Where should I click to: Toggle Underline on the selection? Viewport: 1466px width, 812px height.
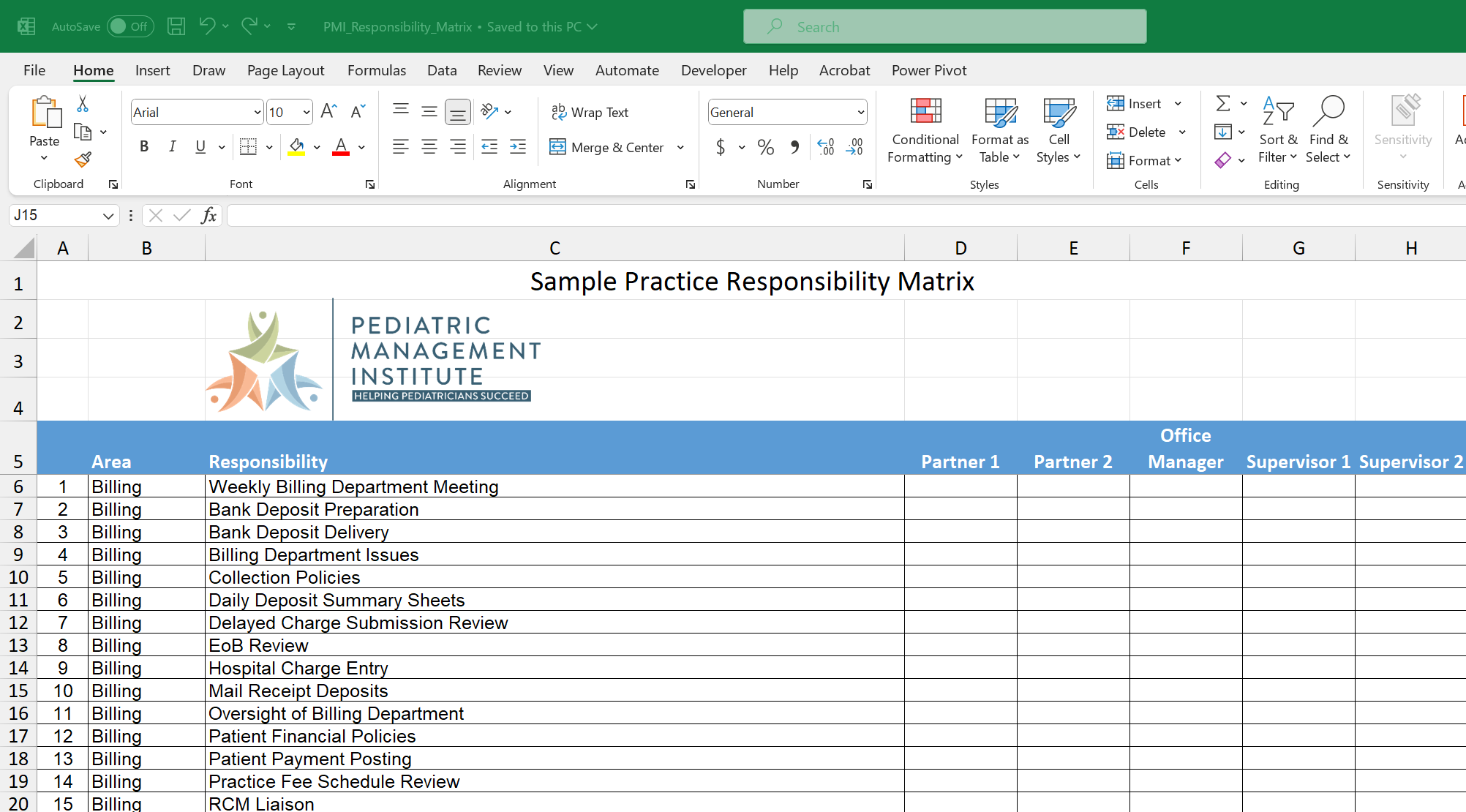199,146
